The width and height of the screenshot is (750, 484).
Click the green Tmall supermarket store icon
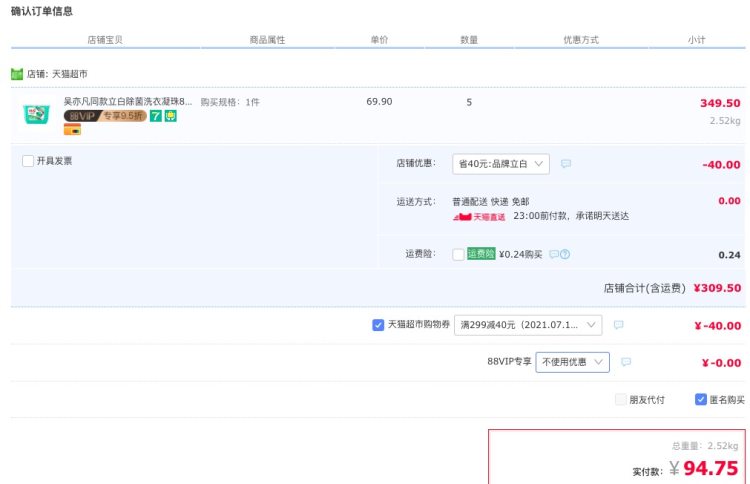coord(17,74)
